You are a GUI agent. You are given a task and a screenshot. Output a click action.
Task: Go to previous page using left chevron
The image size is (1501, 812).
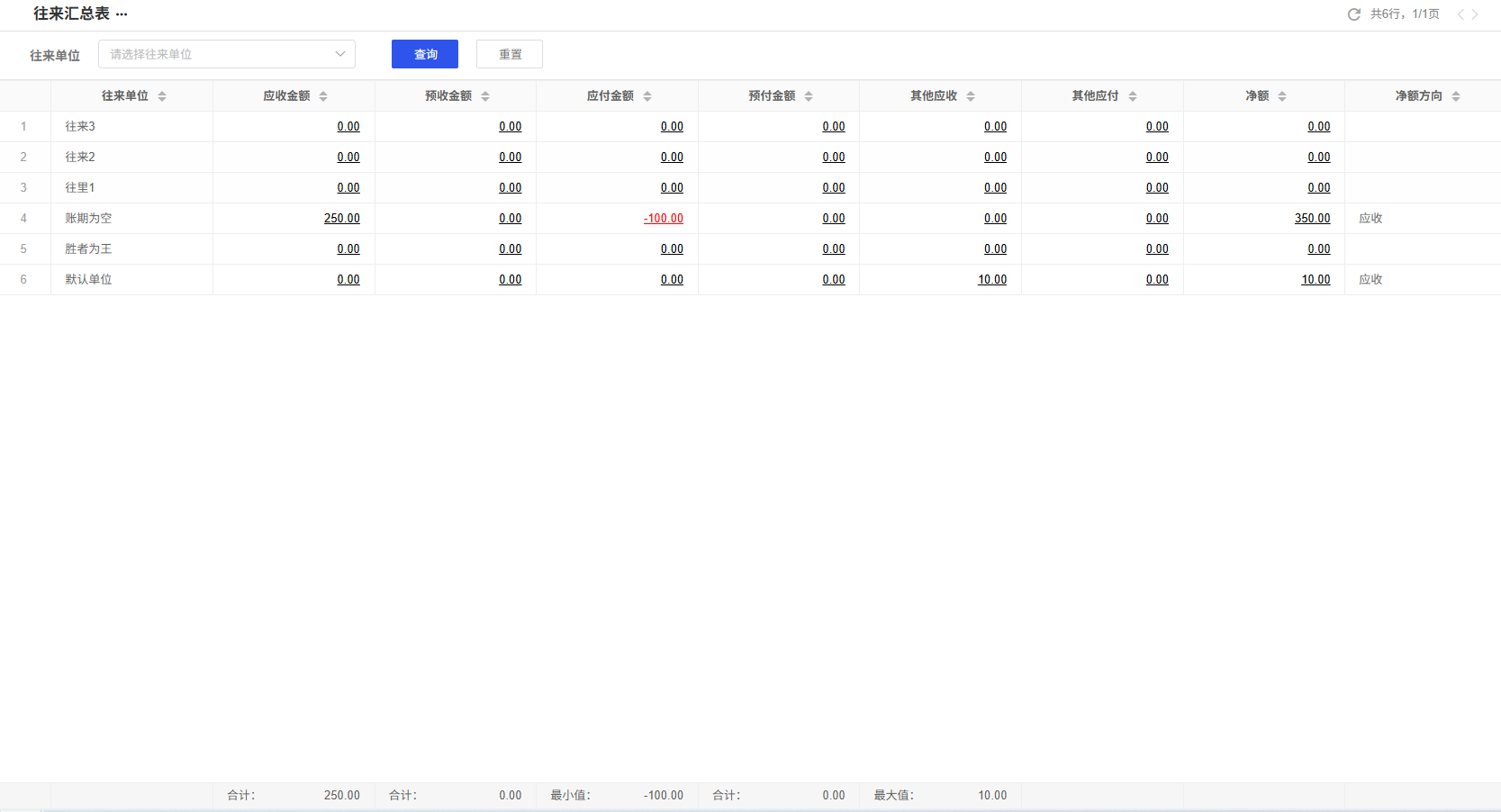coord(1460,14)
